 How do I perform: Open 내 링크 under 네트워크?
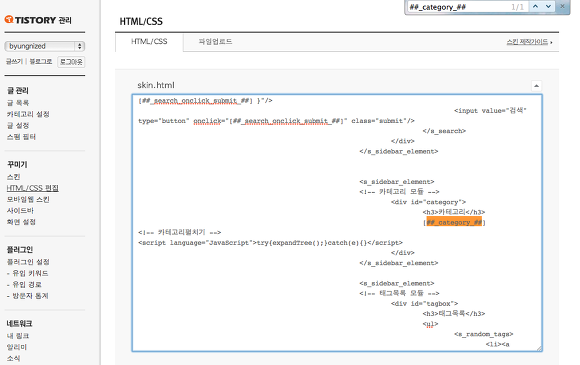pyautogui.click(x=18, y=336)
